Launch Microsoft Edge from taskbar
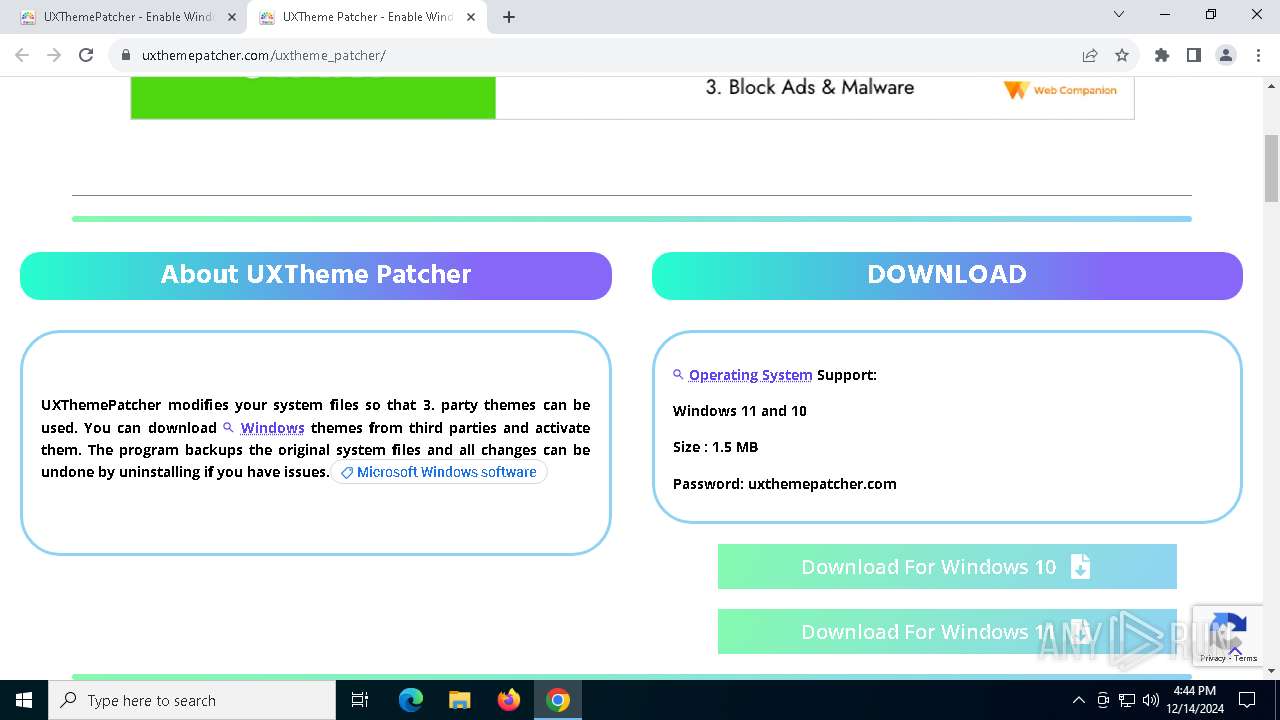 pyautogui.click(x=411, y=700)
